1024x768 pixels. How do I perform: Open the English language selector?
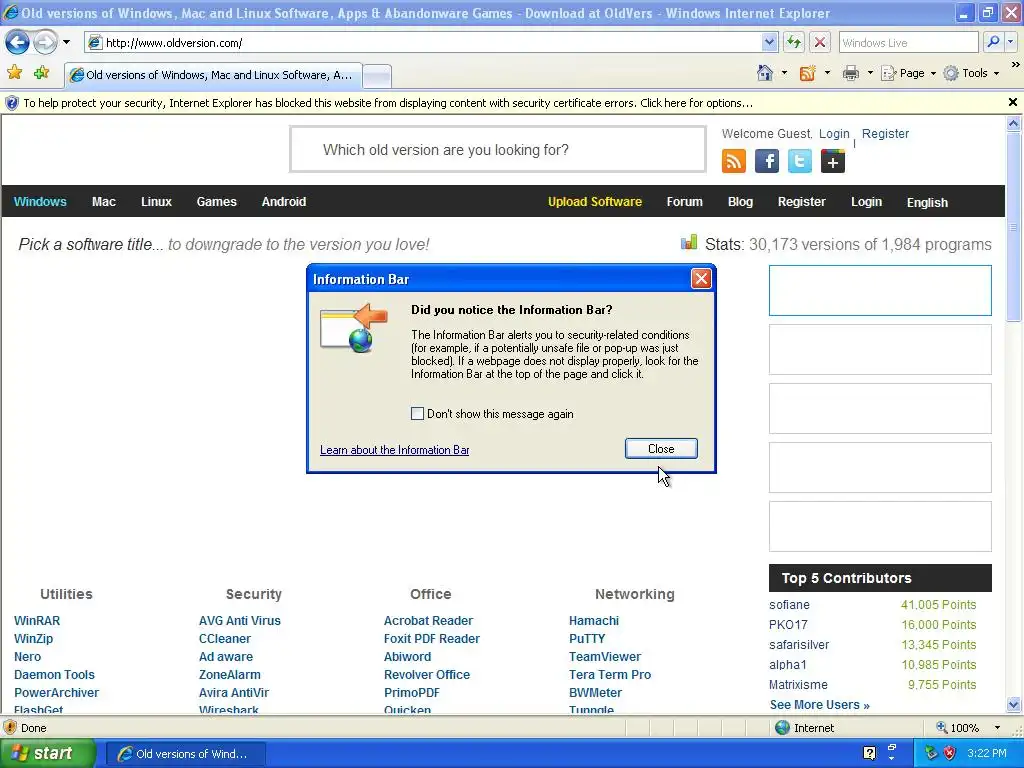pyautogui.click(x=927, y=202)
